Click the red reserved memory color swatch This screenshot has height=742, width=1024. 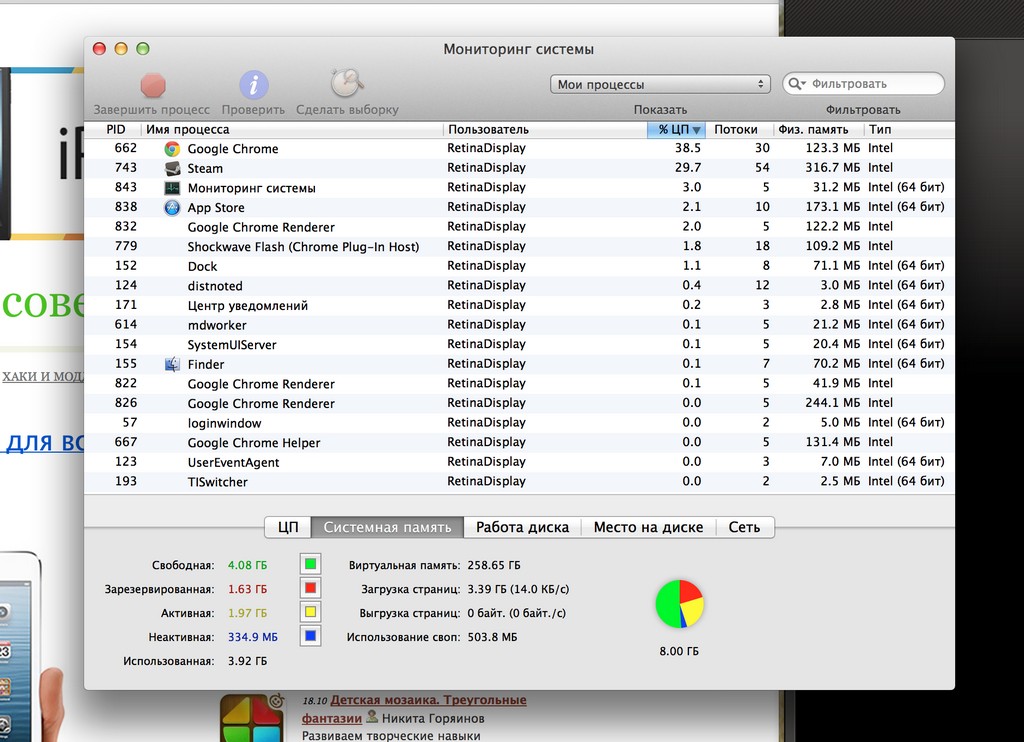(x=310, y=589)
